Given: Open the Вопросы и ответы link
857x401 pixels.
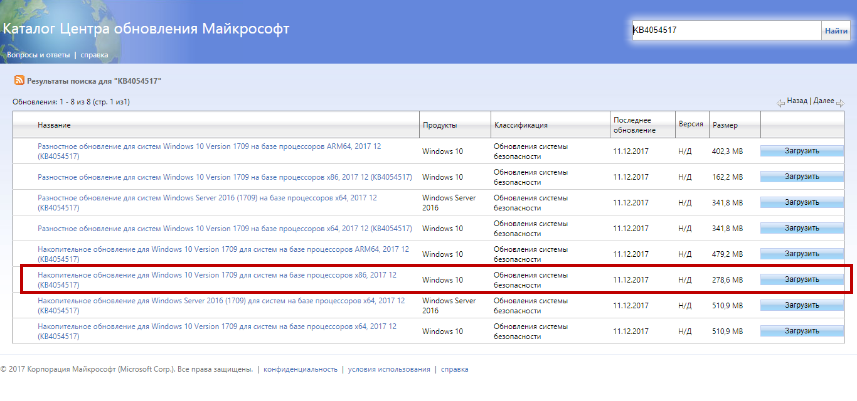Looking at the screenshot, I should pos(37,54).
